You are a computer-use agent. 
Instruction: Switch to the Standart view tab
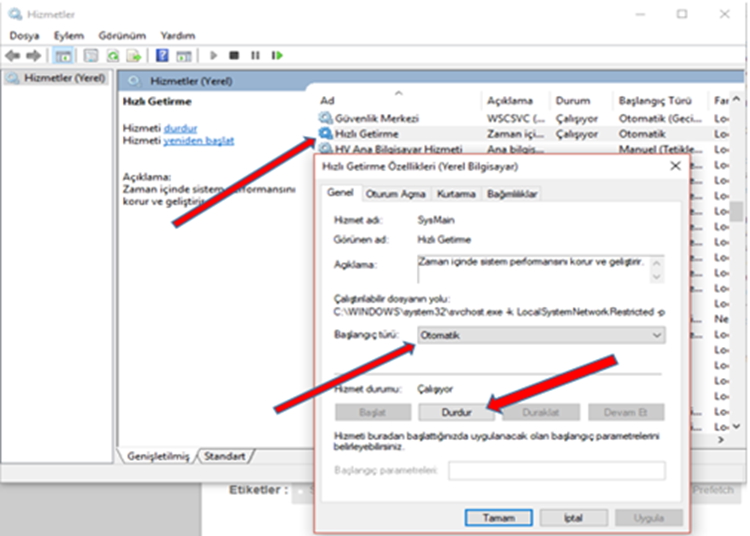point(224,456)
